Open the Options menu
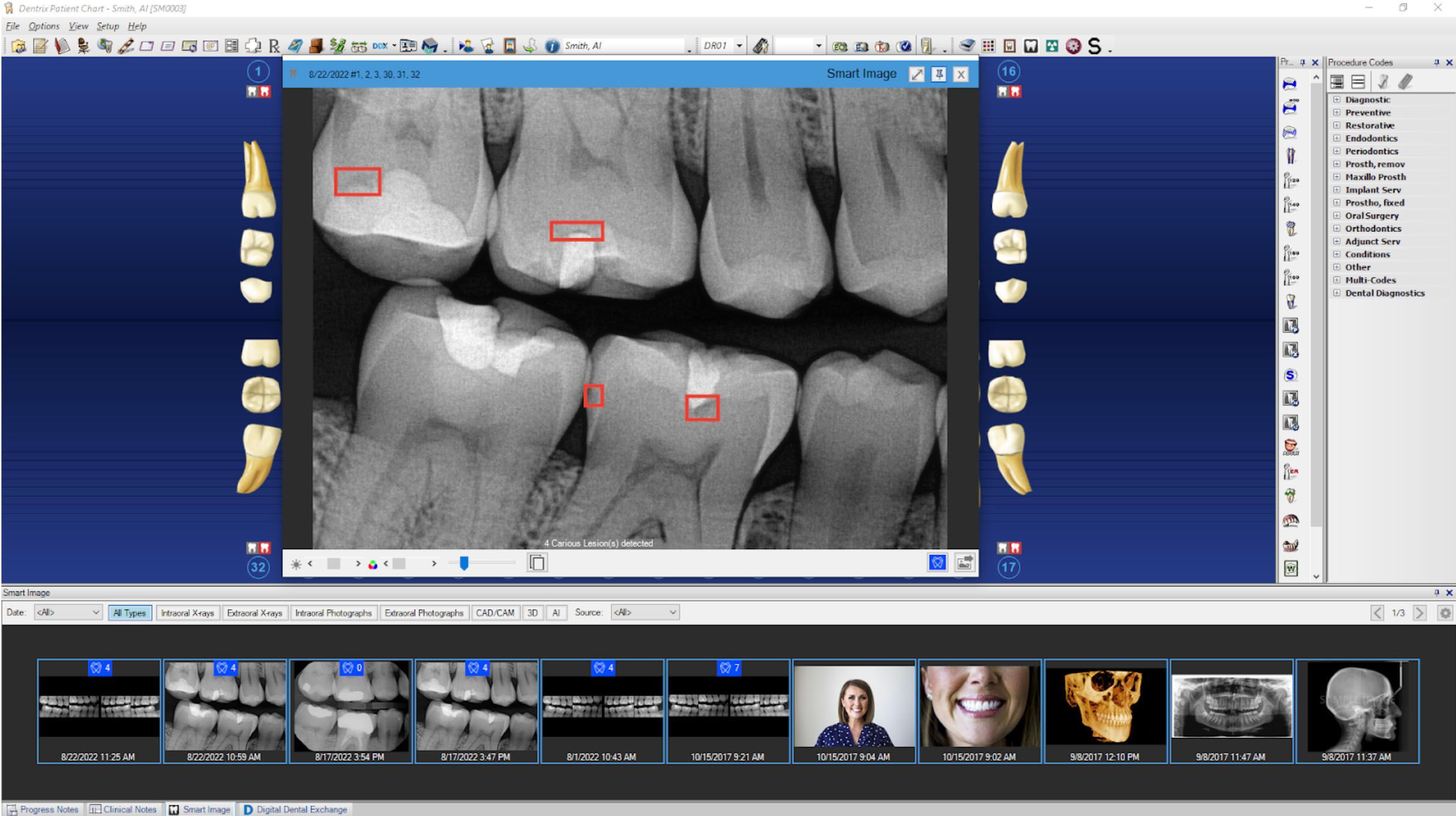1456x816 pixels. pos(43,26)
